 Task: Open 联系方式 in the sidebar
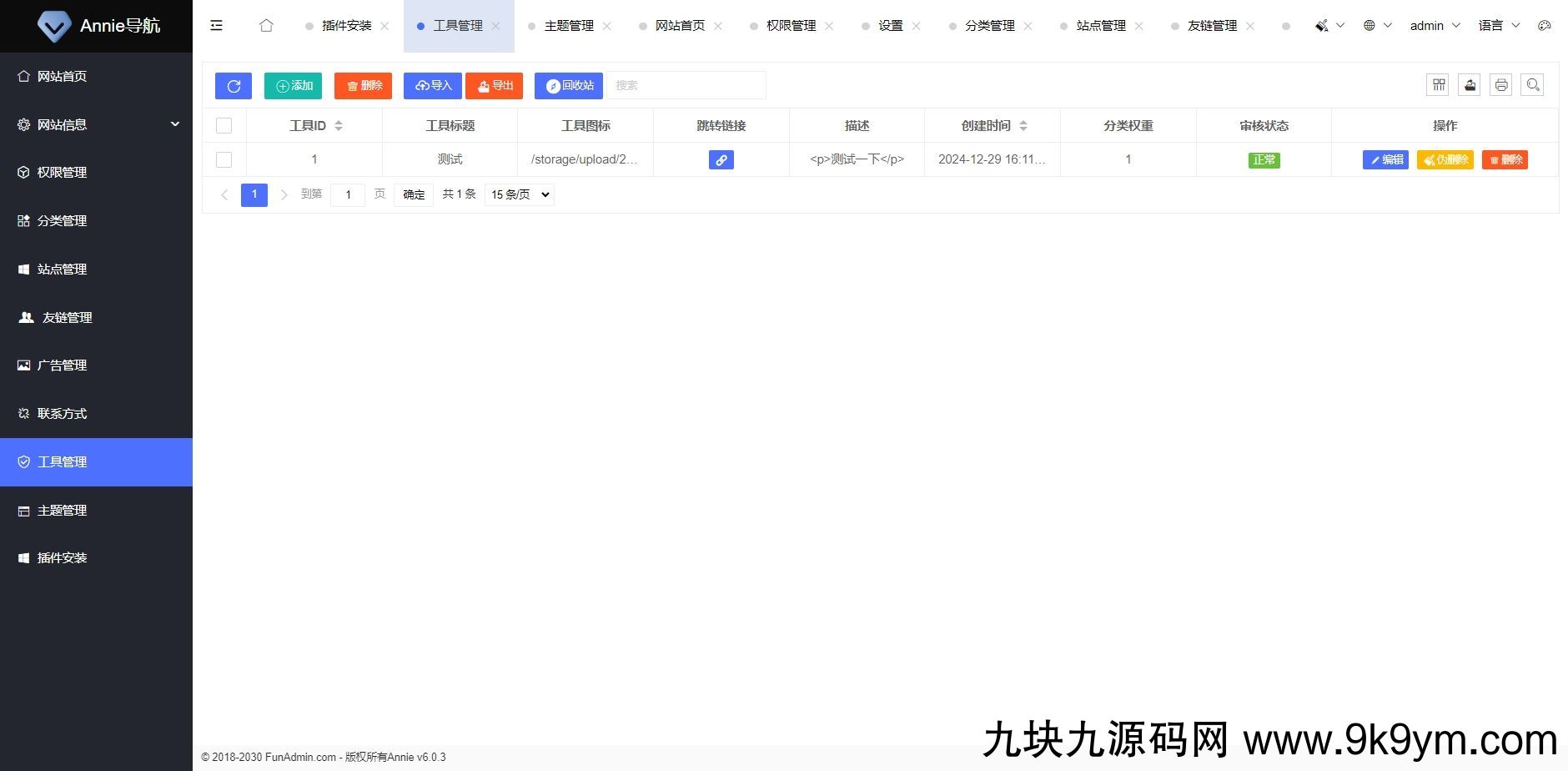(x=96, y=413)
